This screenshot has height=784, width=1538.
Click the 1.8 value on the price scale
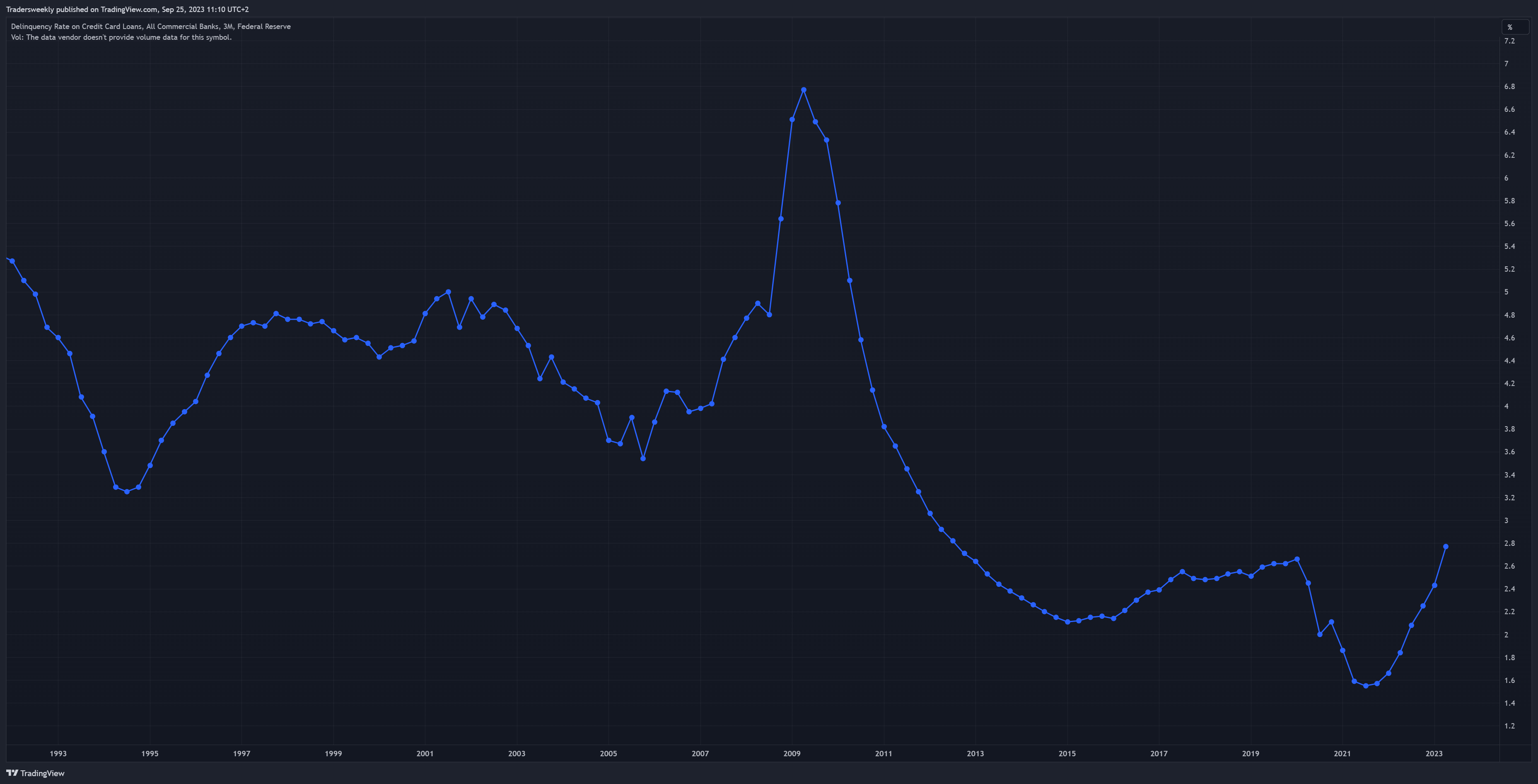[1509, 658]
